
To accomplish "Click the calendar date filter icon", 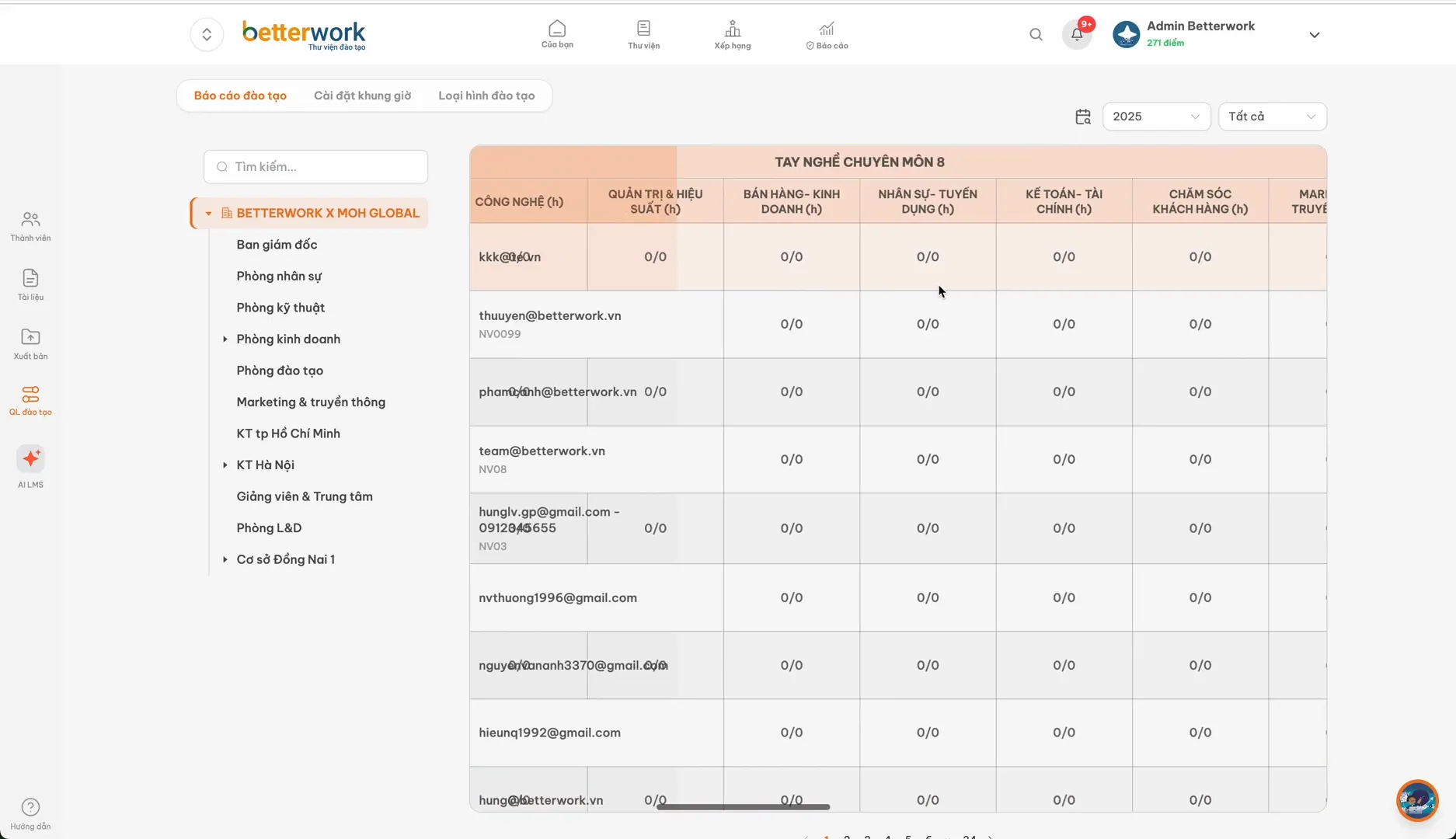I will pyautogui.click(x=1082, y=117).
